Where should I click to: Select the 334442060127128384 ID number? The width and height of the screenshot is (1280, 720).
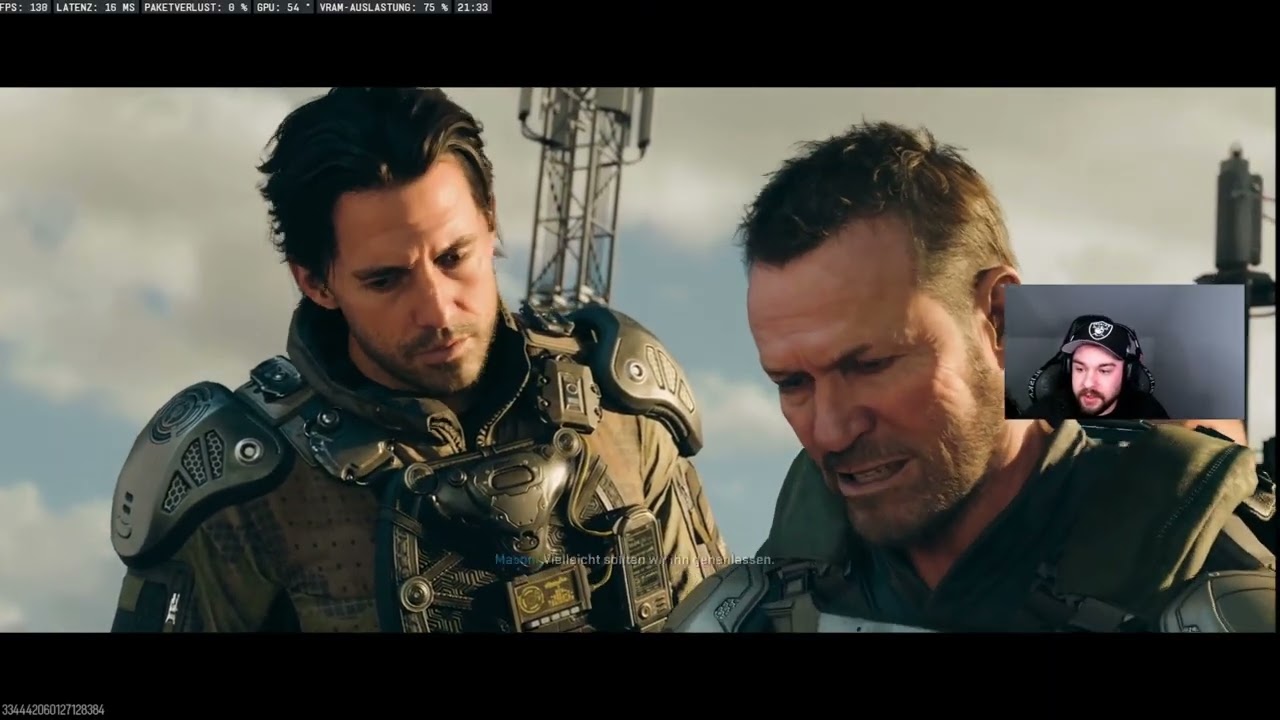tap(53, 710)
